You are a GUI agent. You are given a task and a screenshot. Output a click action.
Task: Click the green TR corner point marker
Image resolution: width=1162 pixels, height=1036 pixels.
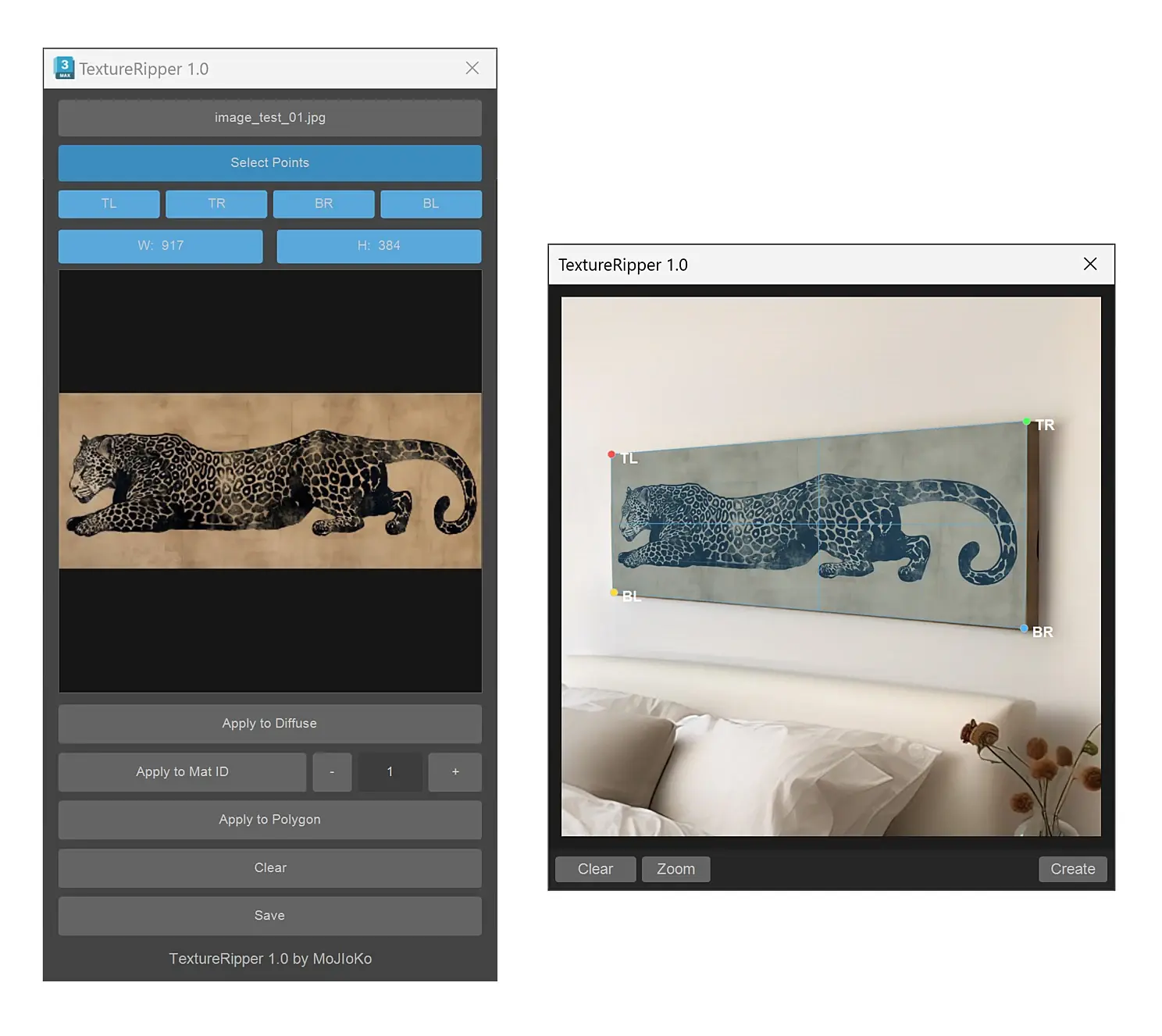1026,422
